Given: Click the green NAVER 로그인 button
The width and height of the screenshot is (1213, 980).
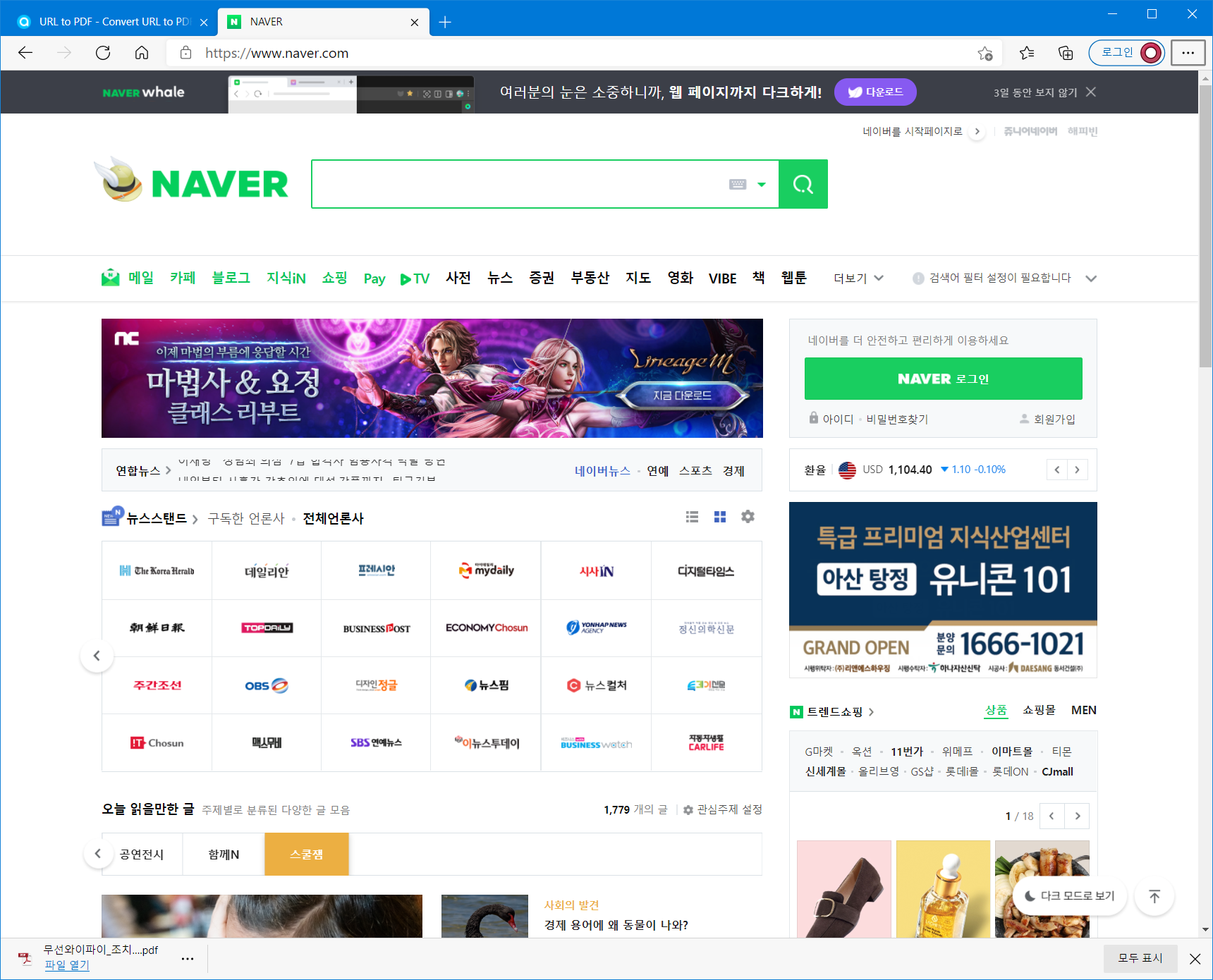Looking at the screenshot, I should tap(944, 379).
